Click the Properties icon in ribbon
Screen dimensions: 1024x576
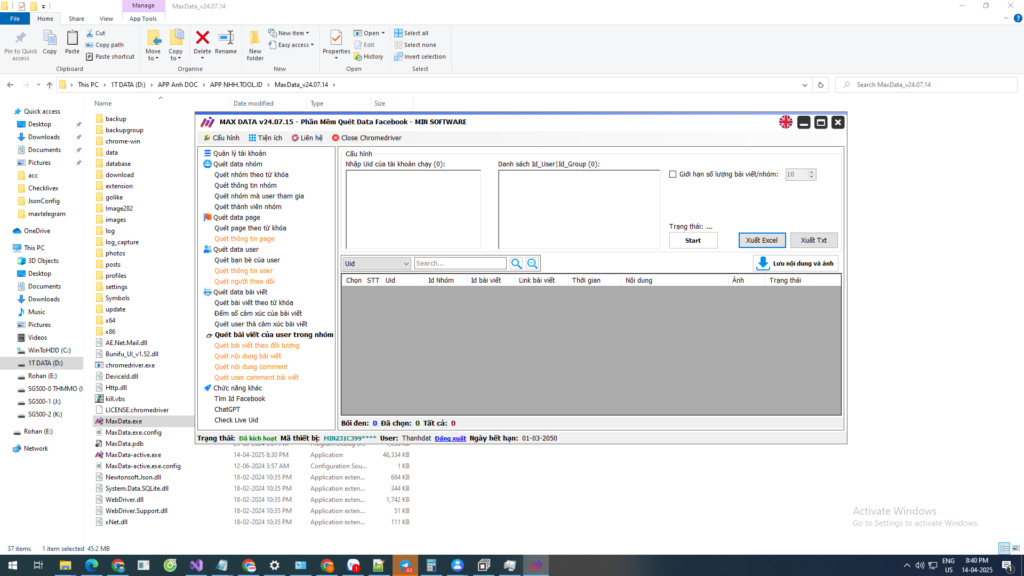pos(336,39)
